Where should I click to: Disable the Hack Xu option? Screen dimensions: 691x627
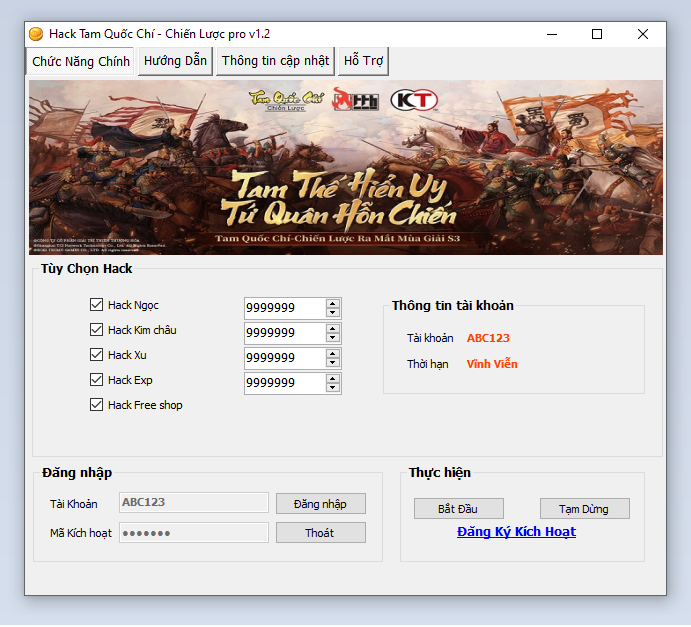click(x=97, y=355)
